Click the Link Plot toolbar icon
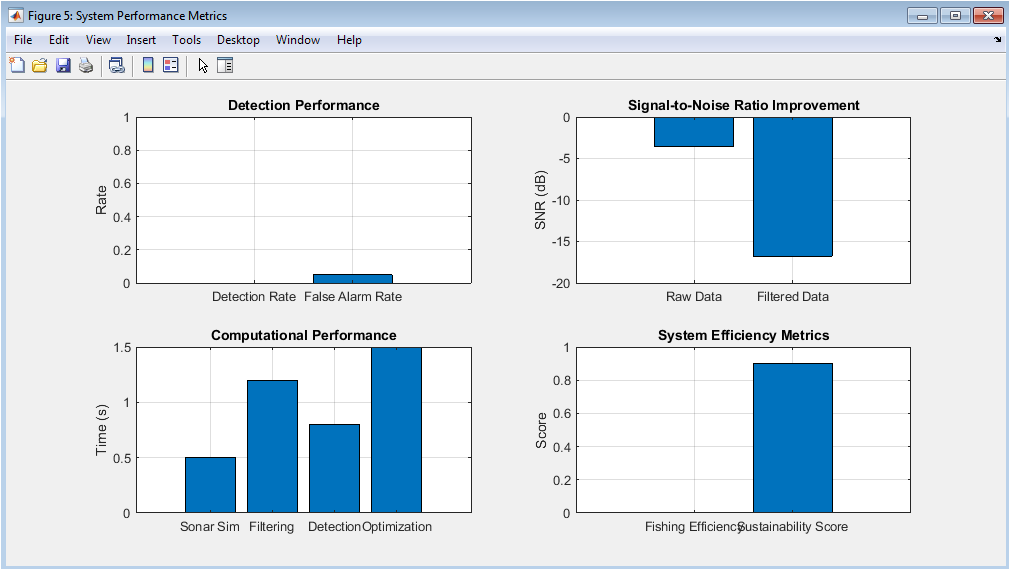The image size is (1010, 570). [117, 66]
